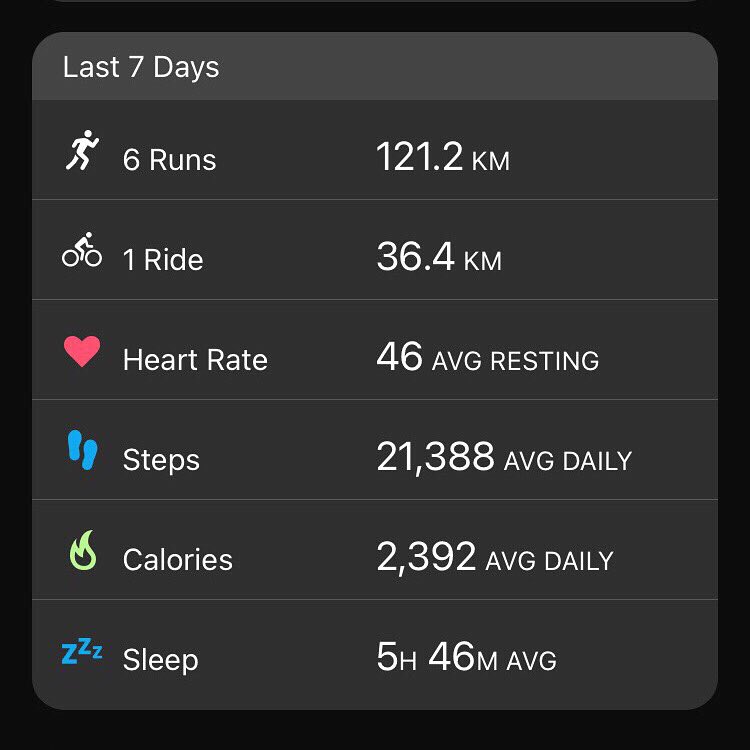Tap the Last 7 Days header
The width and height of the screenshot is (750, 750).
[x=141, y=67]
